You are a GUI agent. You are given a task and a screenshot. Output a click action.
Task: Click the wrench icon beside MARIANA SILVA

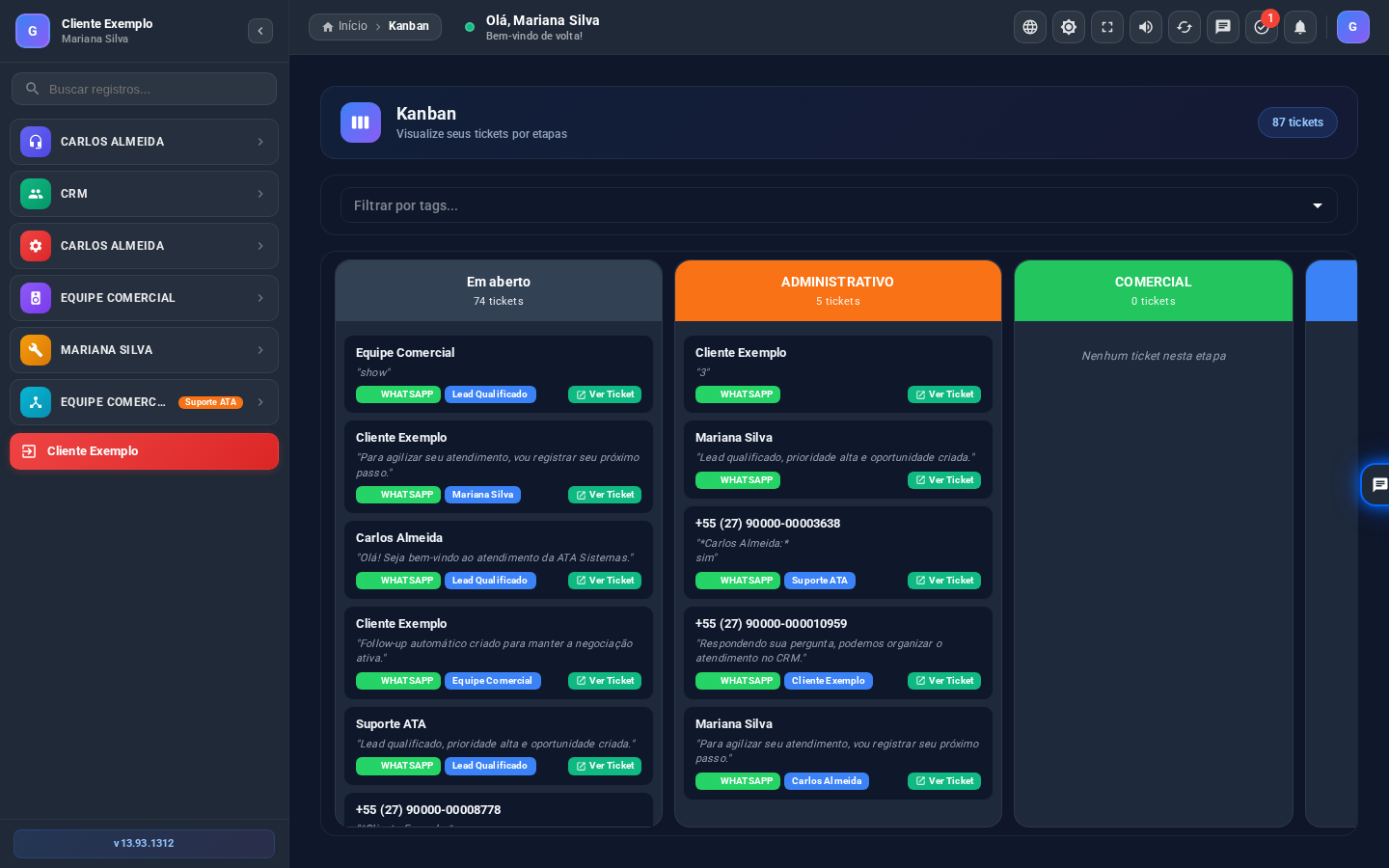(36, 350)
